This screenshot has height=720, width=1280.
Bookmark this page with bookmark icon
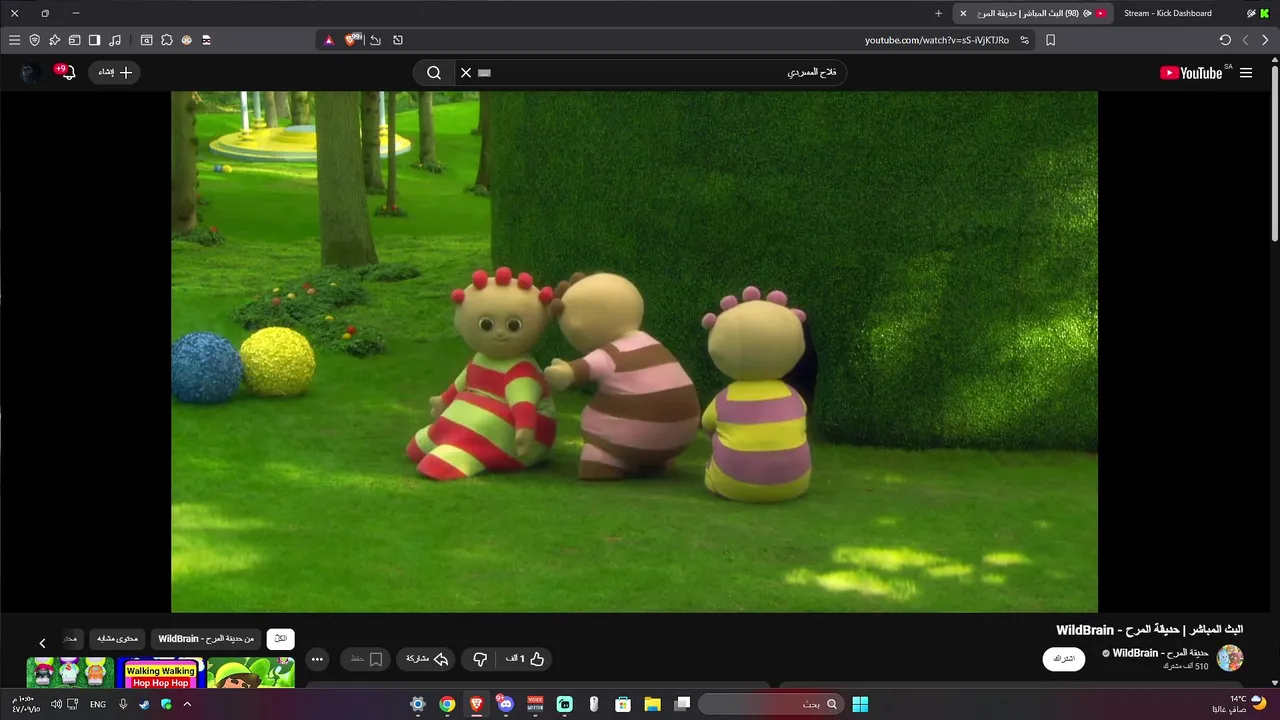pos(1050,40)
